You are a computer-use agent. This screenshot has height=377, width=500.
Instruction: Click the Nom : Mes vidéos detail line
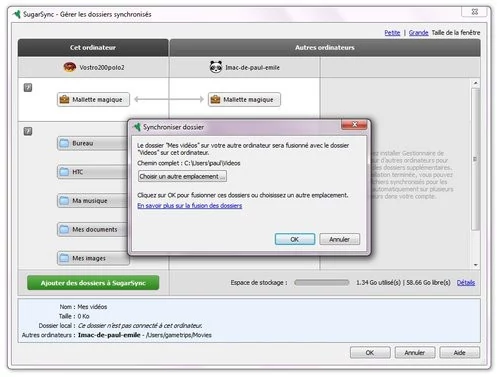tap(83, 307)
